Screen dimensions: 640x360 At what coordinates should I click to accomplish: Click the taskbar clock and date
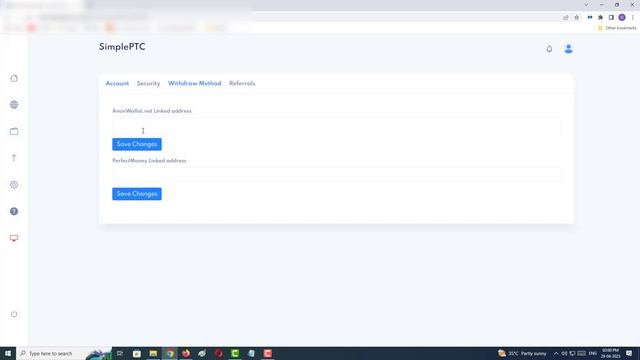pos(611,353)
